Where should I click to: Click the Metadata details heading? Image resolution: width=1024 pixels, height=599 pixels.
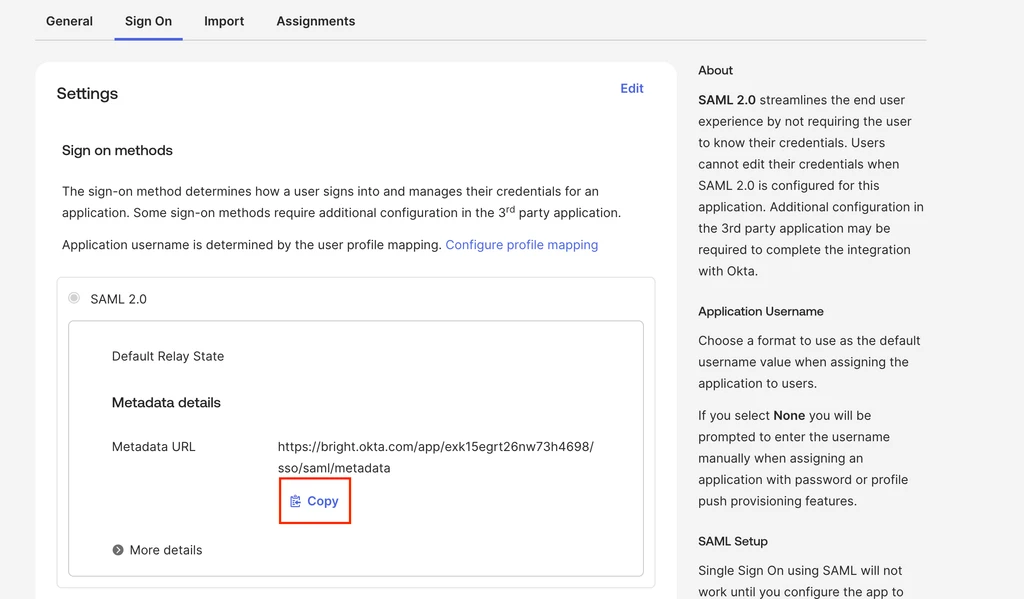pyautogui.click(x=166, y=402)
